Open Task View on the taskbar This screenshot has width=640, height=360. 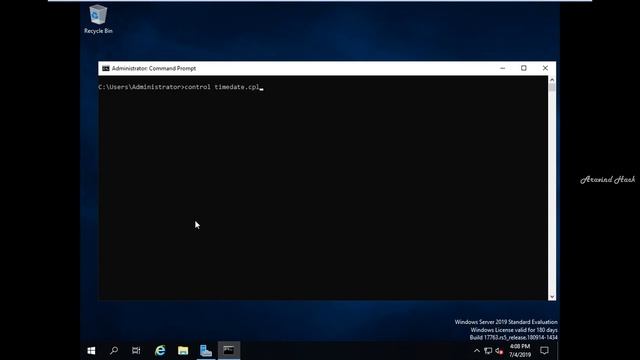click(x=136, y=351)
